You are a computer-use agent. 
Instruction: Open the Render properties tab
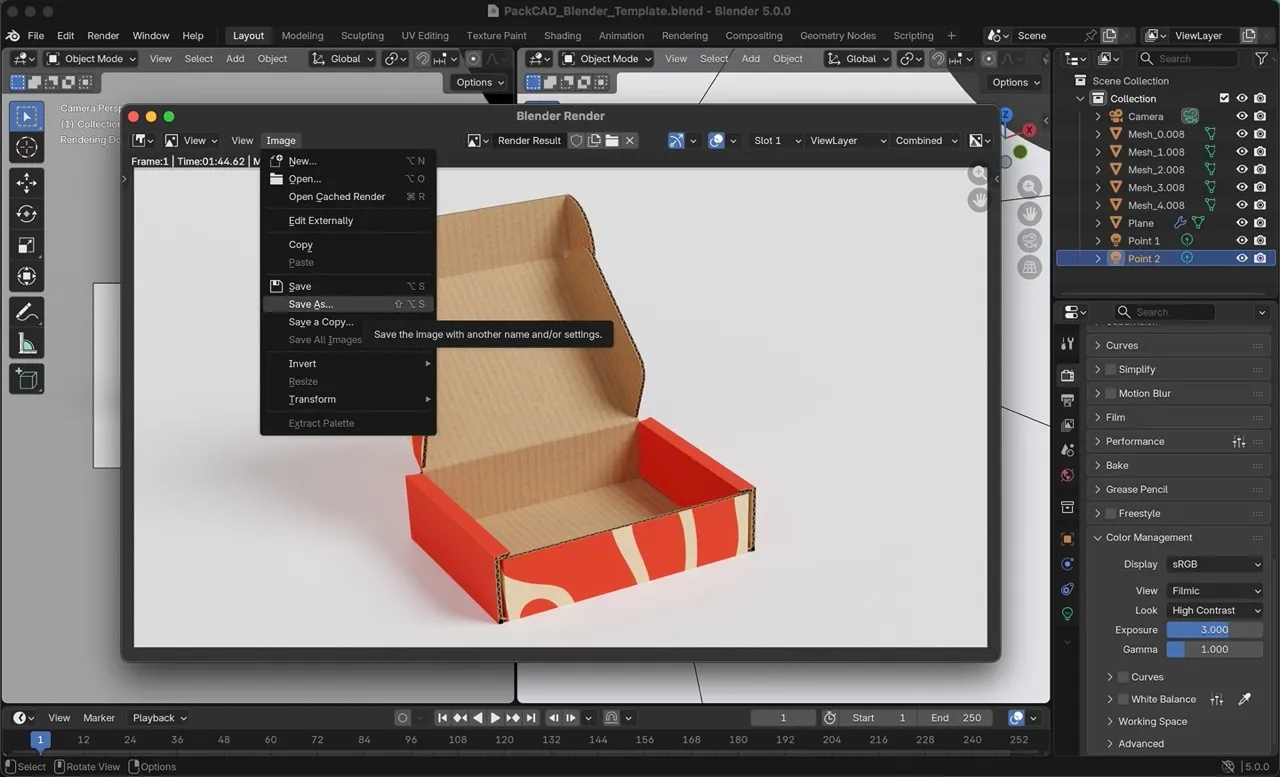pos(1066,375)
